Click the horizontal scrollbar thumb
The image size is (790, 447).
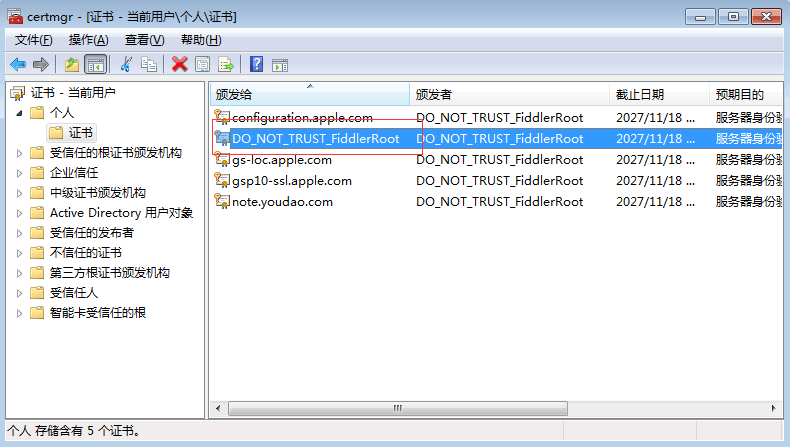tap(398, 408)
